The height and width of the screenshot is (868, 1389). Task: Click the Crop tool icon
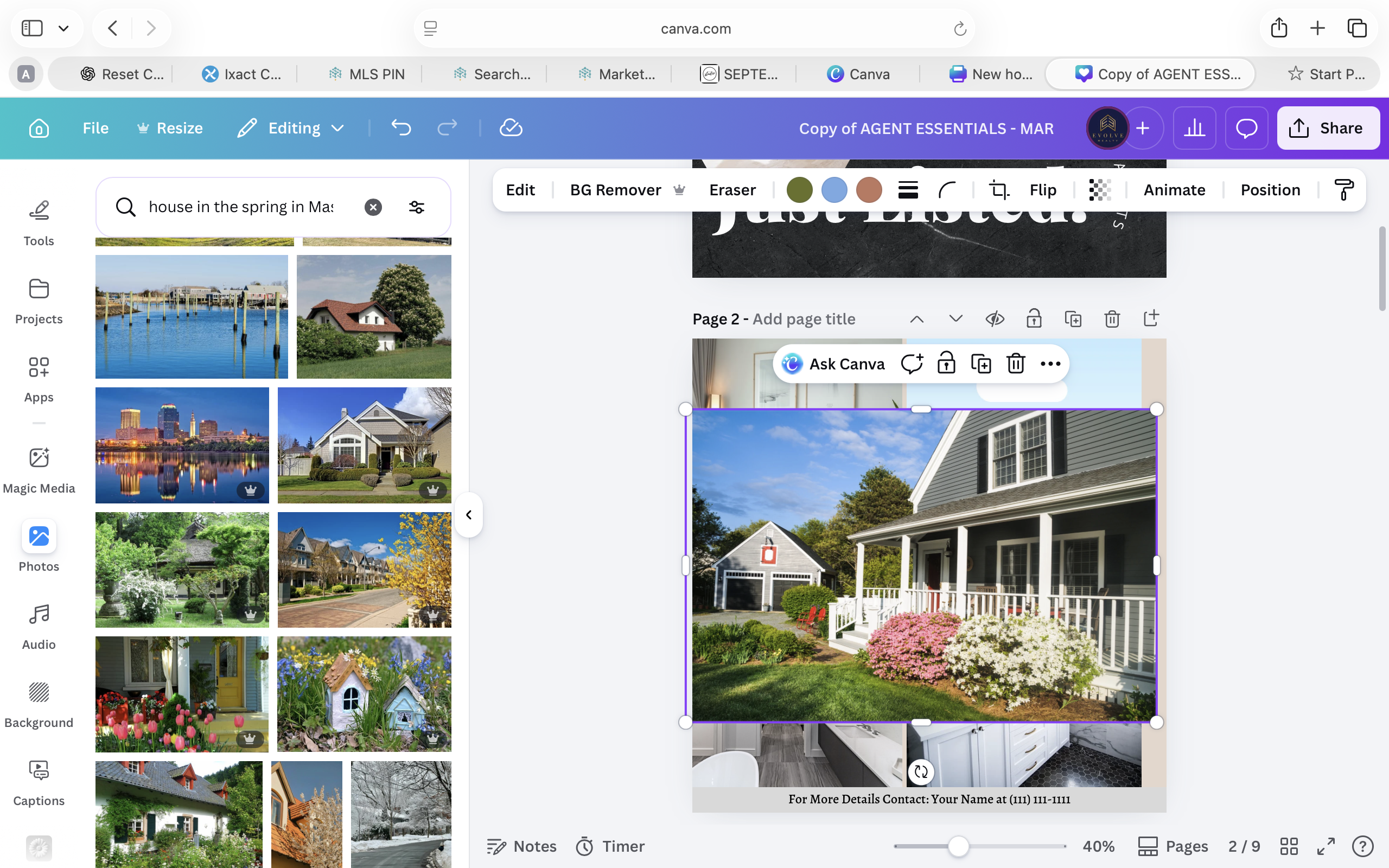click(999, 190)
